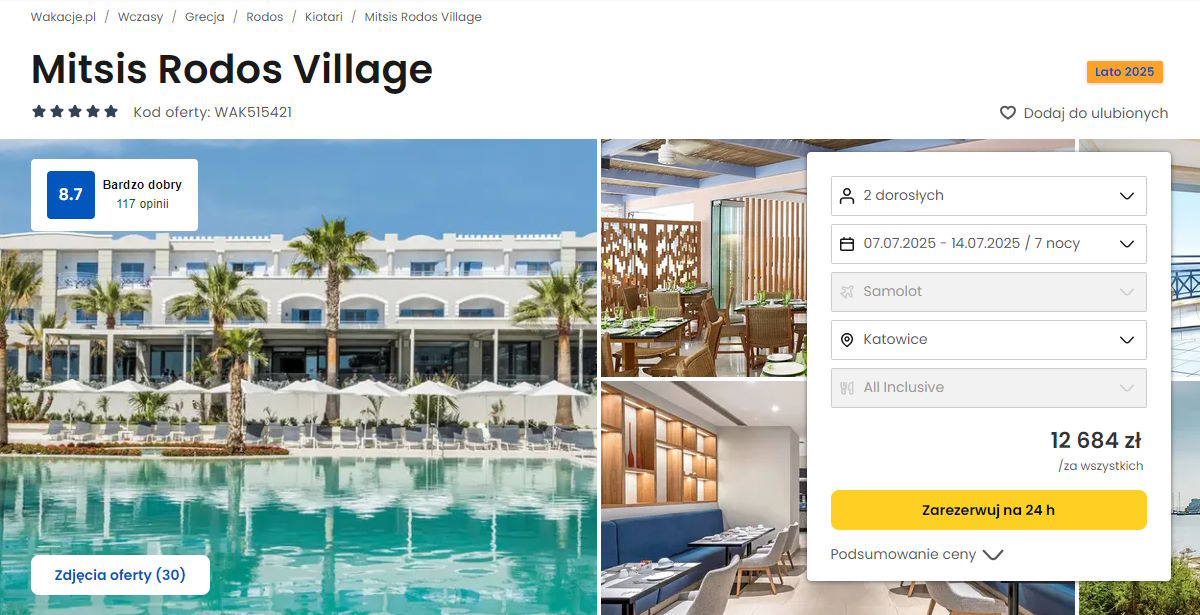Click the calendar icon in date field

847,244
